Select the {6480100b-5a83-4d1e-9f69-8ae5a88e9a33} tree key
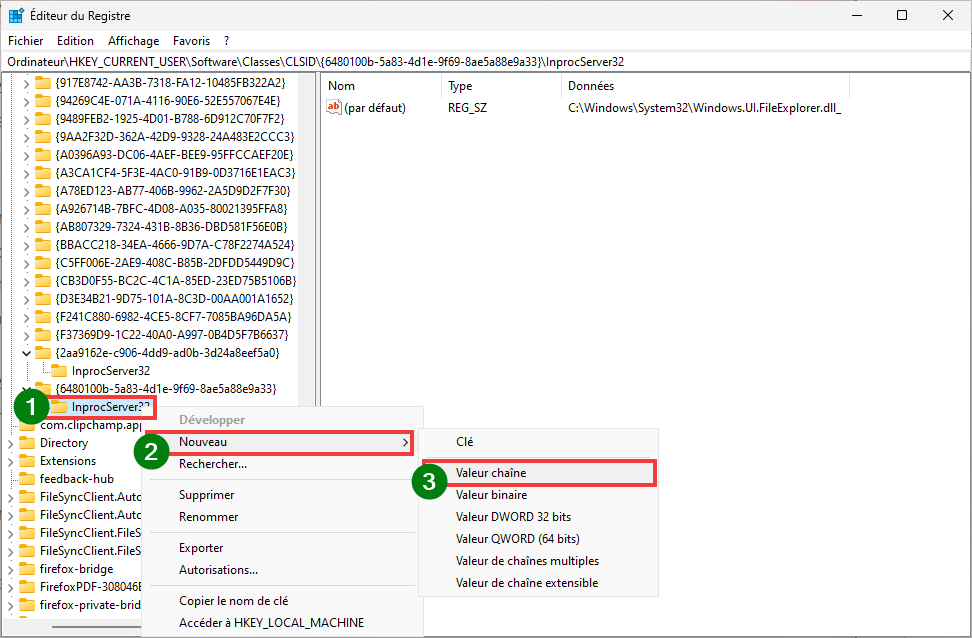 click(166, 389)
